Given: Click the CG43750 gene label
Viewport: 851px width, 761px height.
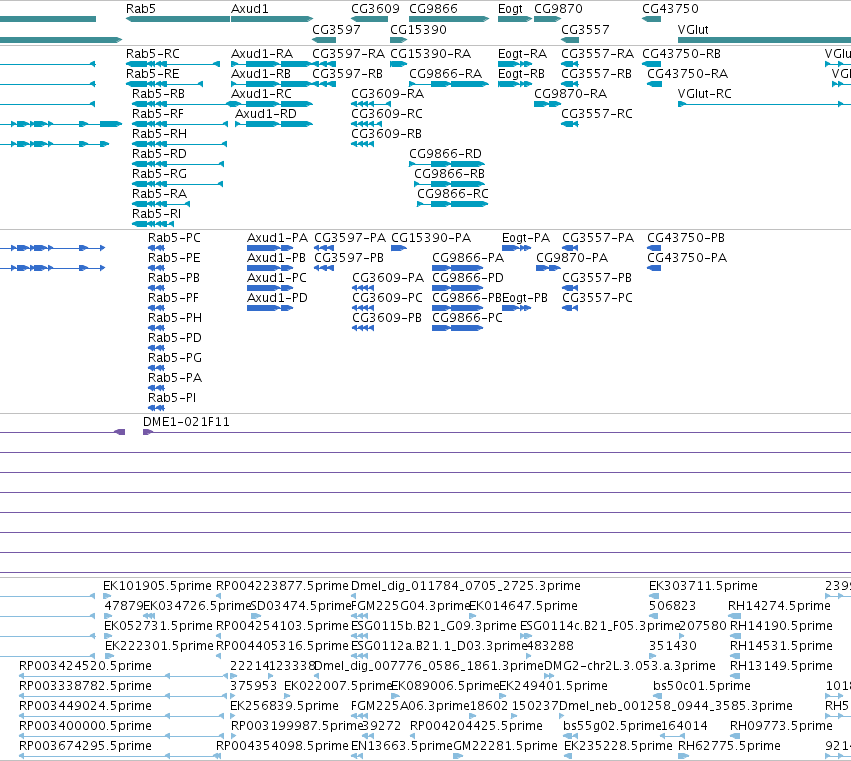Looking at the screenshot, I should pos(670,9).
